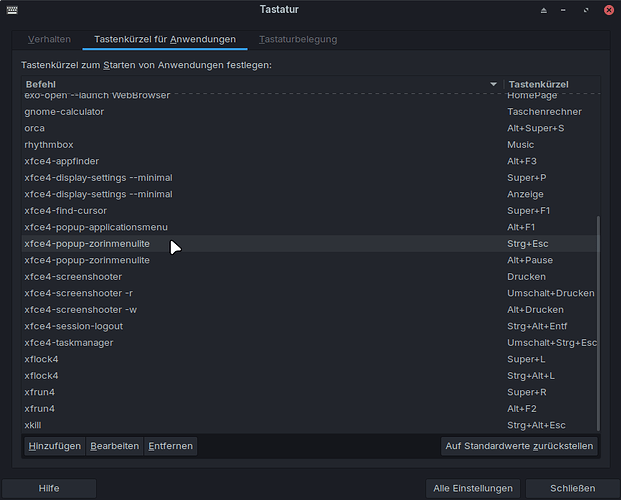Reset shortcuts with Auf Standardwerte zurückstellen
Screen dimensions: 621x500
[519, 446]
